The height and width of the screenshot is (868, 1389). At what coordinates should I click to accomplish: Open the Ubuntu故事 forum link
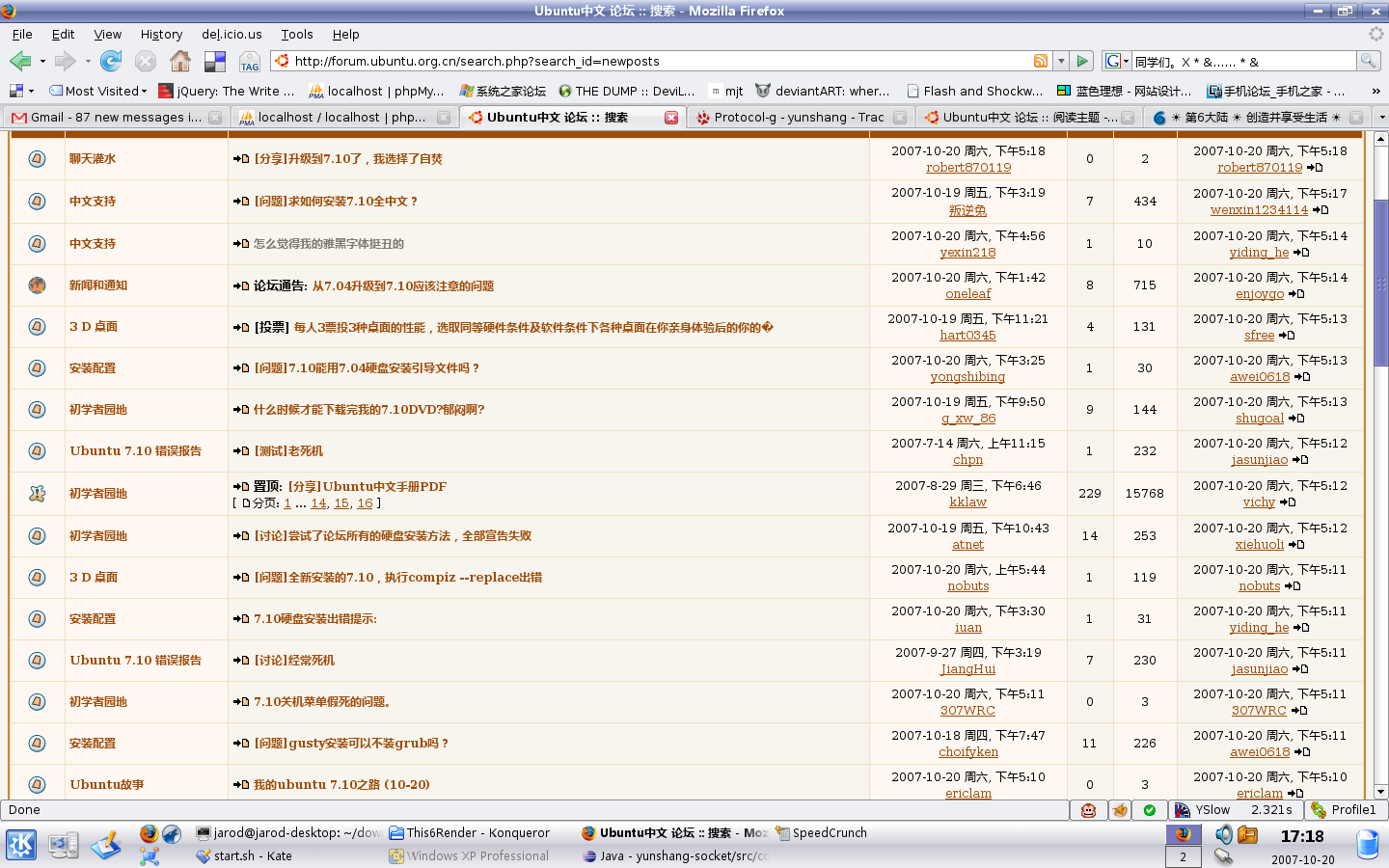(x=107, y=785)
